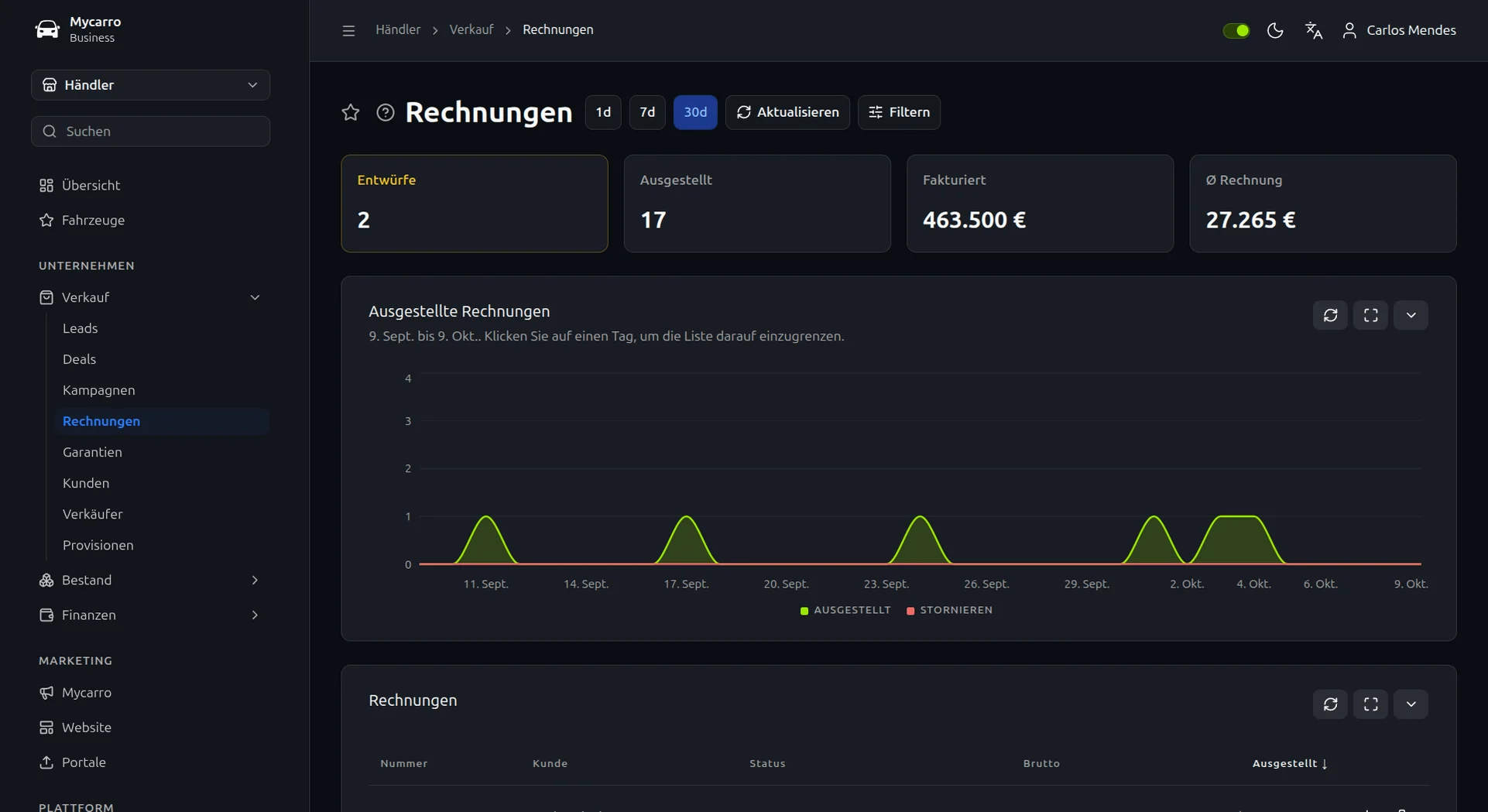Refresh the Ausgestellte Rechnungen chart
The width and height of the screenshot is (1488, 812).
(1330, 315)
